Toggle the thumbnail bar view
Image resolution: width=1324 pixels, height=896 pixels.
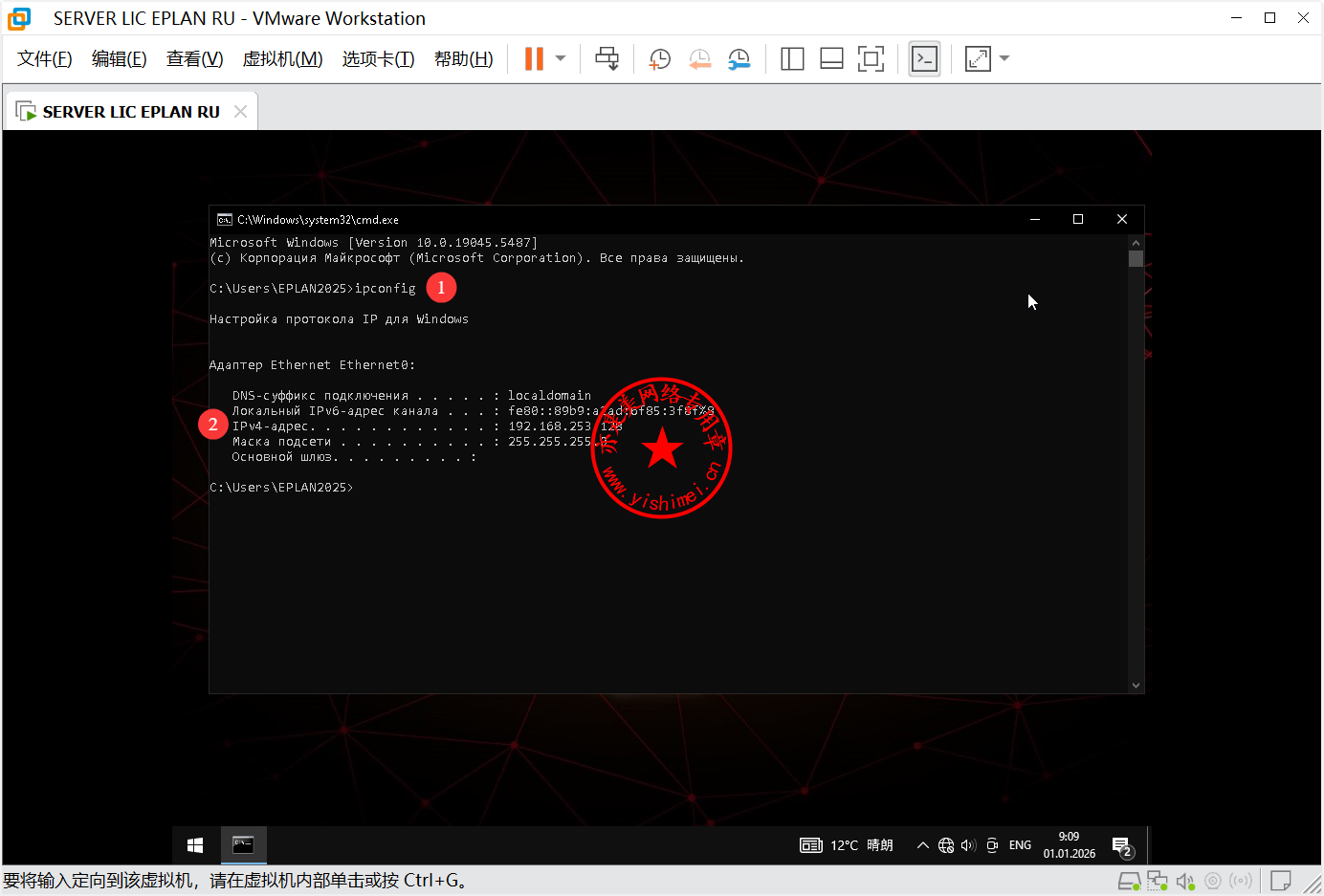(x=831, y=59)
